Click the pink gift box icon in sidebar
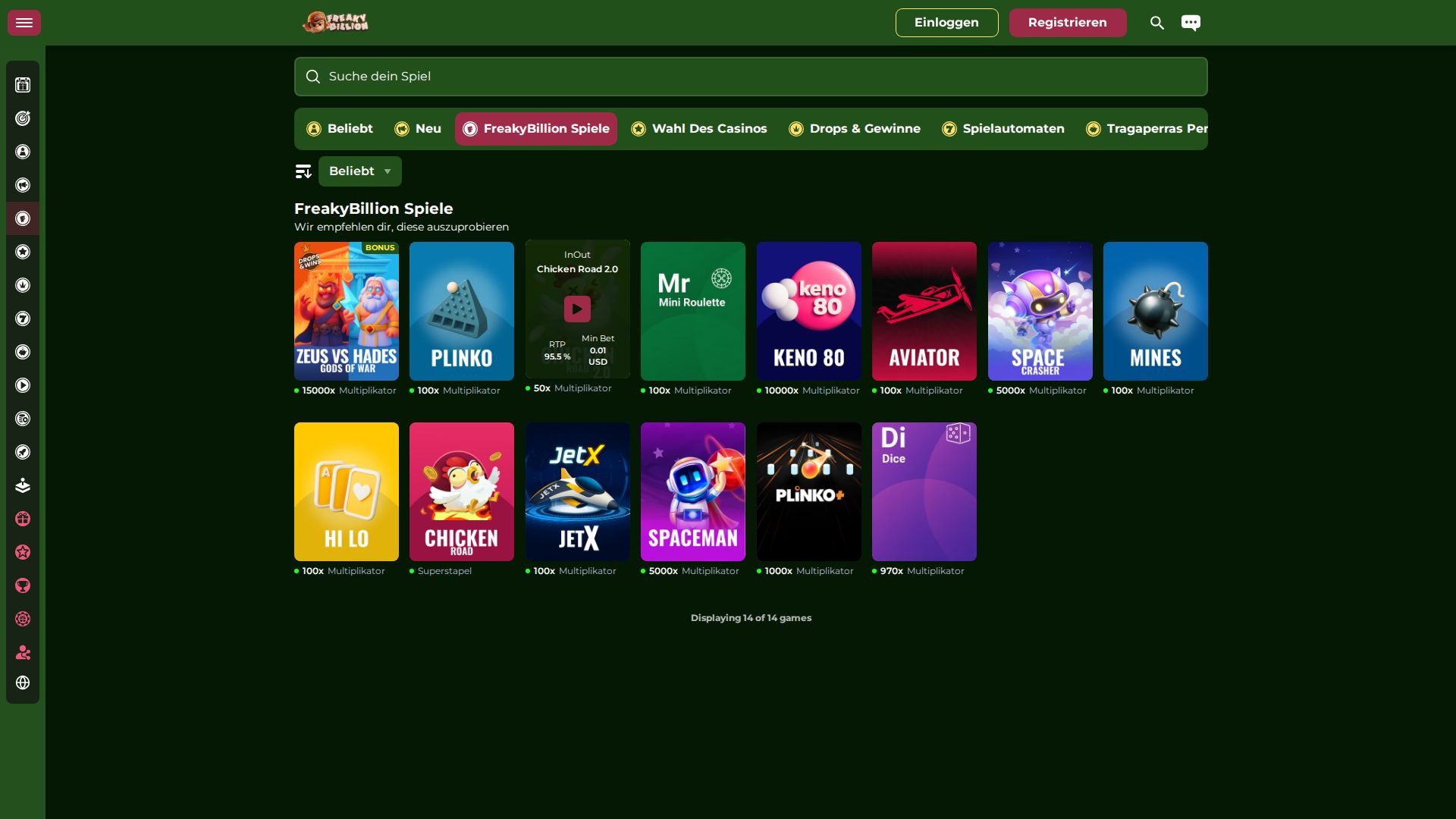The width and height of the screenshot is (1456, 819). [x=23, y=519]
